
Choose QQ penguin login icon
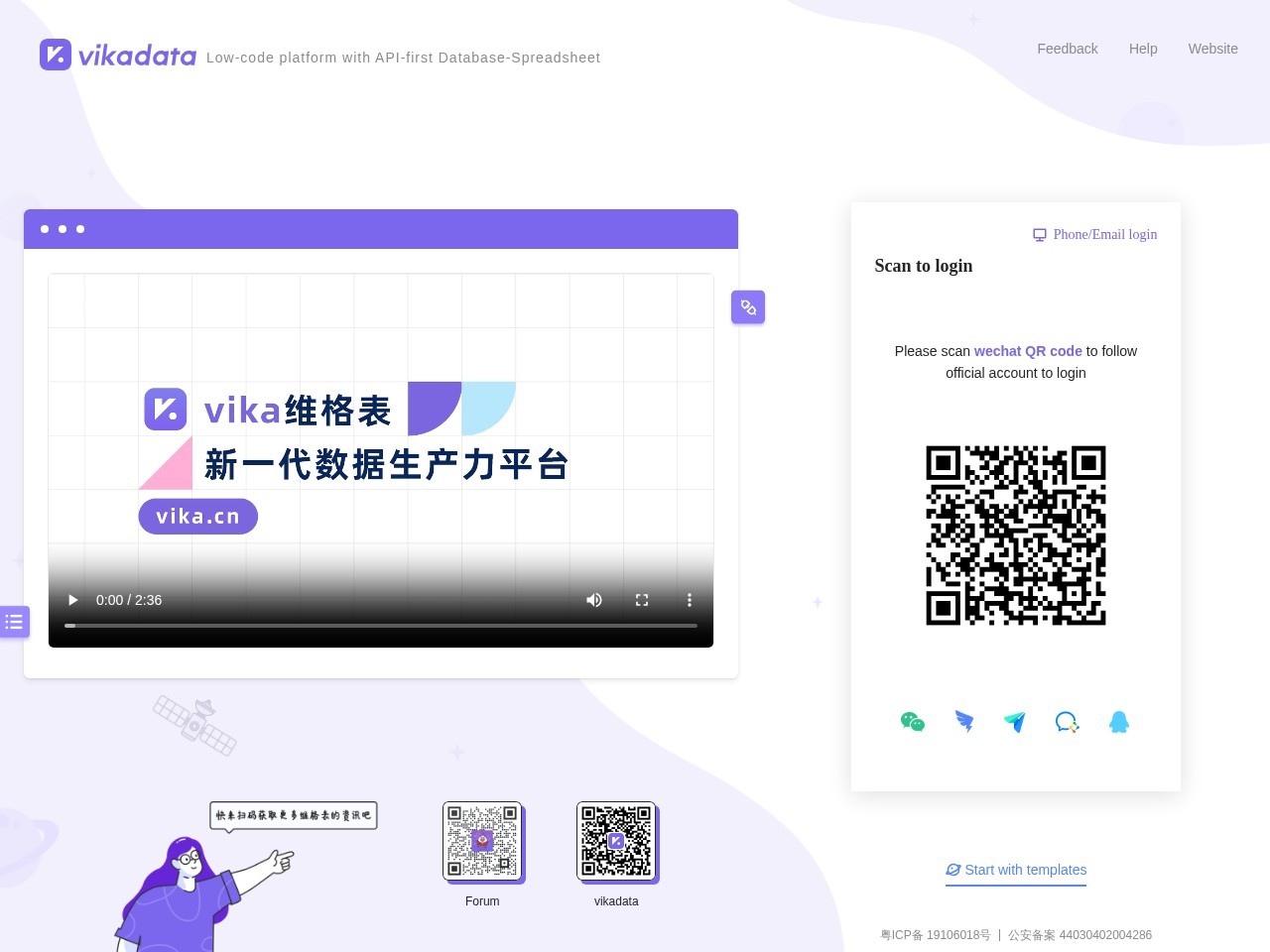1119,722
